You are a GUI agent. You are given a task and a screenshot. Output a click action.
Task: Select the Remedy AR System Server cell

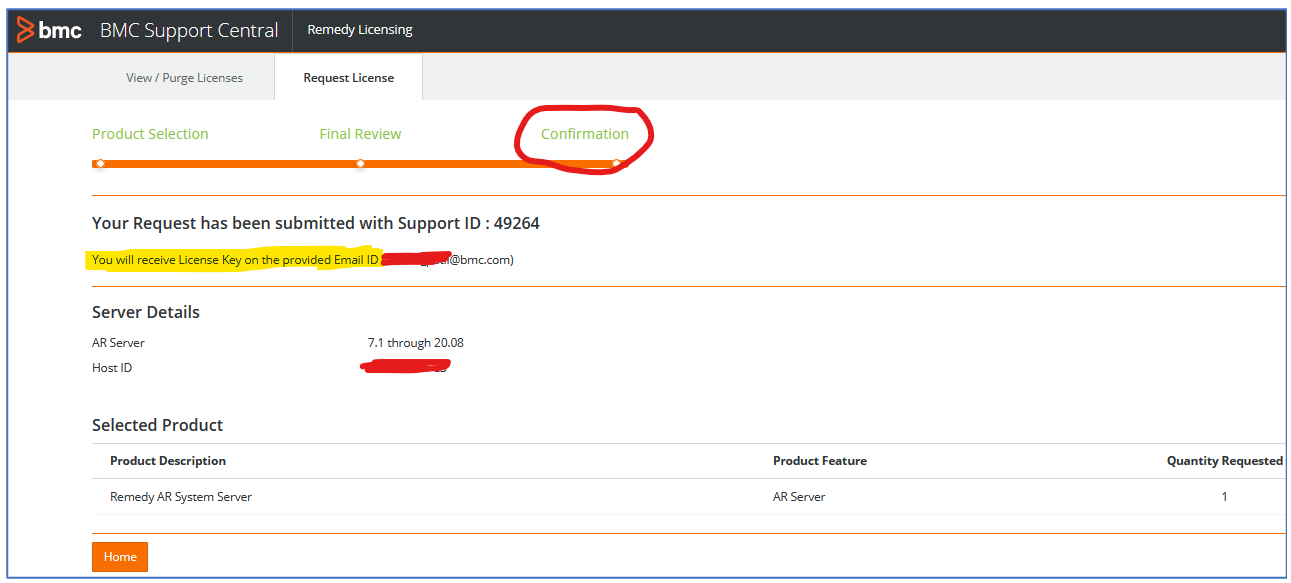pyautogui.click(x=181, y=497)
